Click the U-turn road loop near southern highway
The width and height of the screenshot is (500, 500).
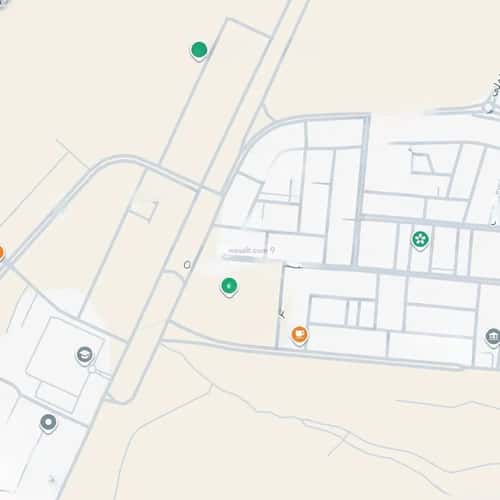pyautogui.click(x=120, y=399)
